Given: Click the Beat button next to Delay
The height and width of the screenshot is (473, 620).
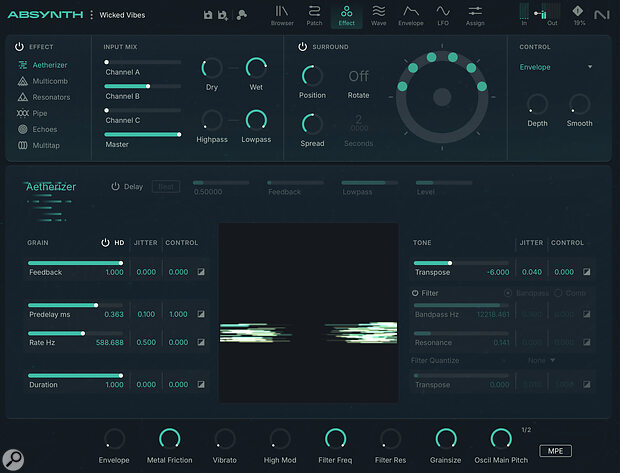Looking at the screenshot, I should [x=166, y=187].
